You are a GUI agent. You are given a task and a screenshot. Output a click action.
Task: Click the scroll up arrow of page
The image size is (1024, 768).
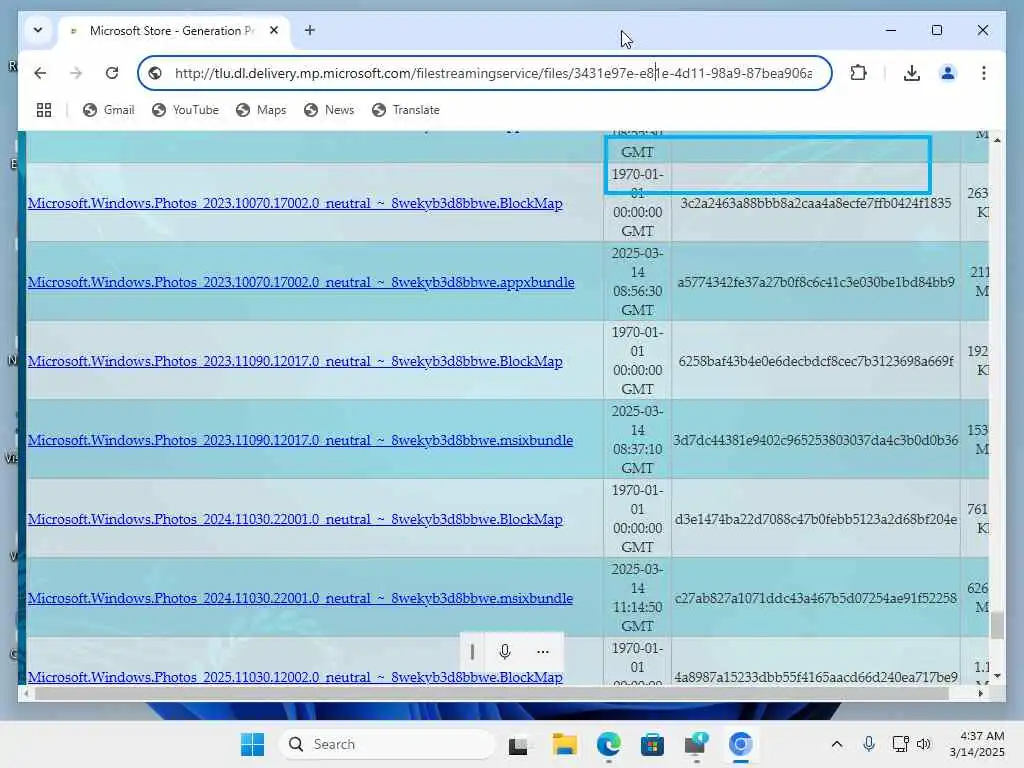pos(997,140)
